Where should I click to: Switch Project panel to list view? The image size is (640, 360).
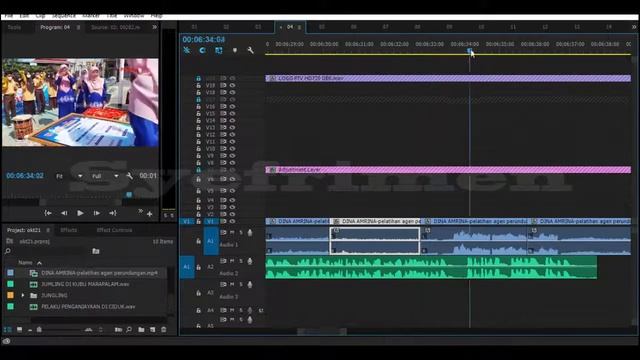tap(7, 329)
